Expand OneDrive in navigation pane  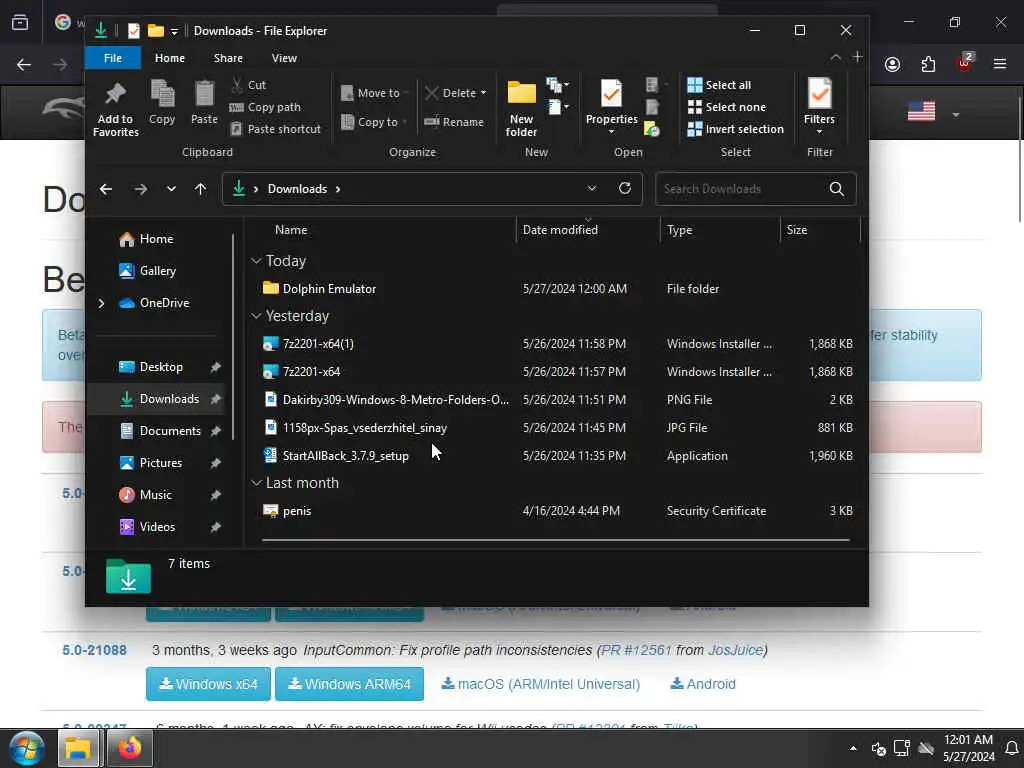(101, 303)
